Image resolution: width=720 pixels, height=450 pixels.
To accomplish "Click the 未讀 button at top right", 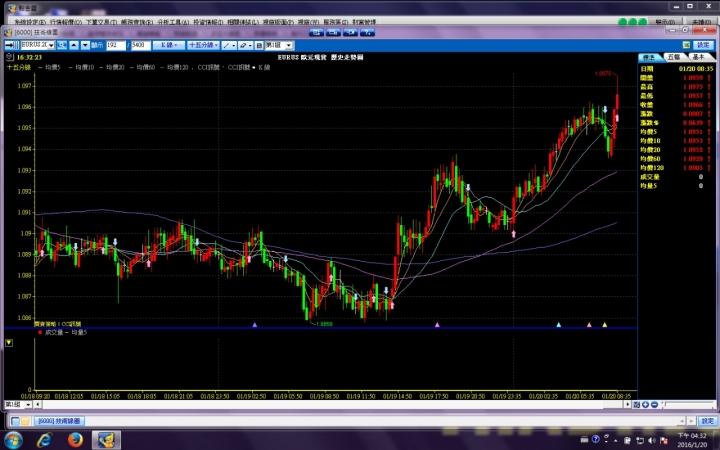I will [x=701, y=22].
